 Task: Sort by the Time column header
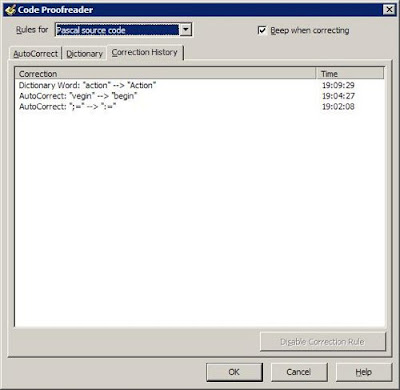click(350, 73)
